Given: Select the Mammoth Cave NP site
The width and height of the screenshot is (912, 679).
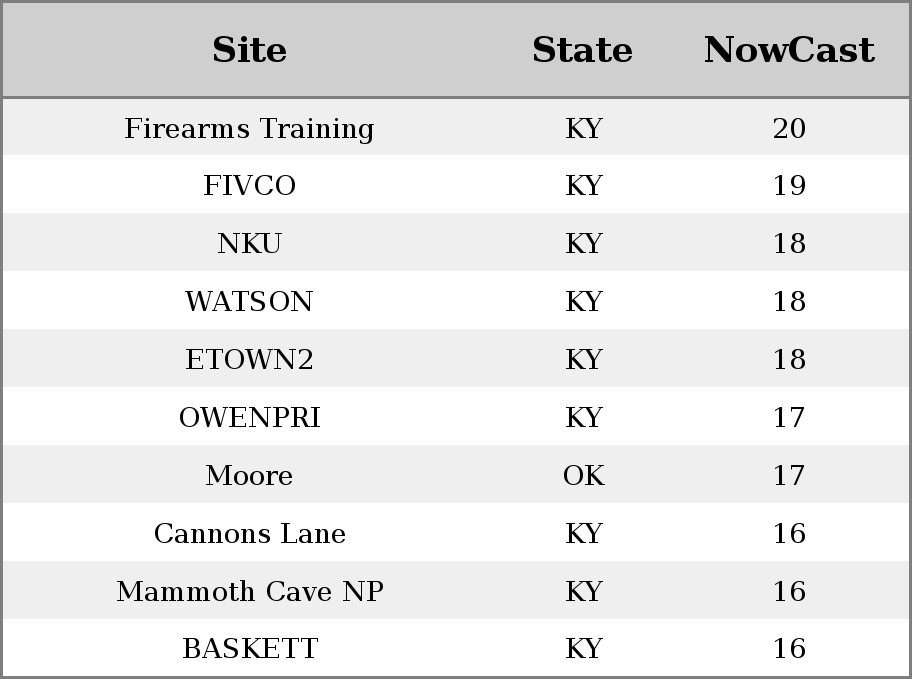Looking at the screenshot, I should point(249,591).
